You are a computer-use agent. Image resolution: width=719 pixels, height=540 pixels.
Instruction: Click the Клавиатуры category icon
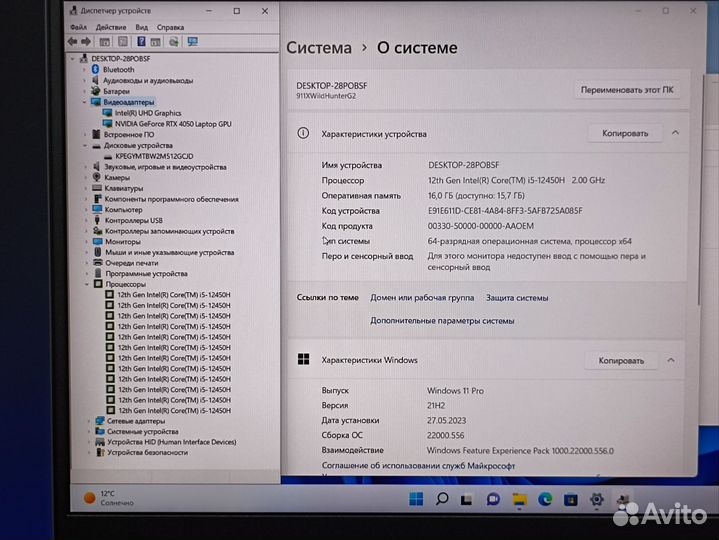97,188
